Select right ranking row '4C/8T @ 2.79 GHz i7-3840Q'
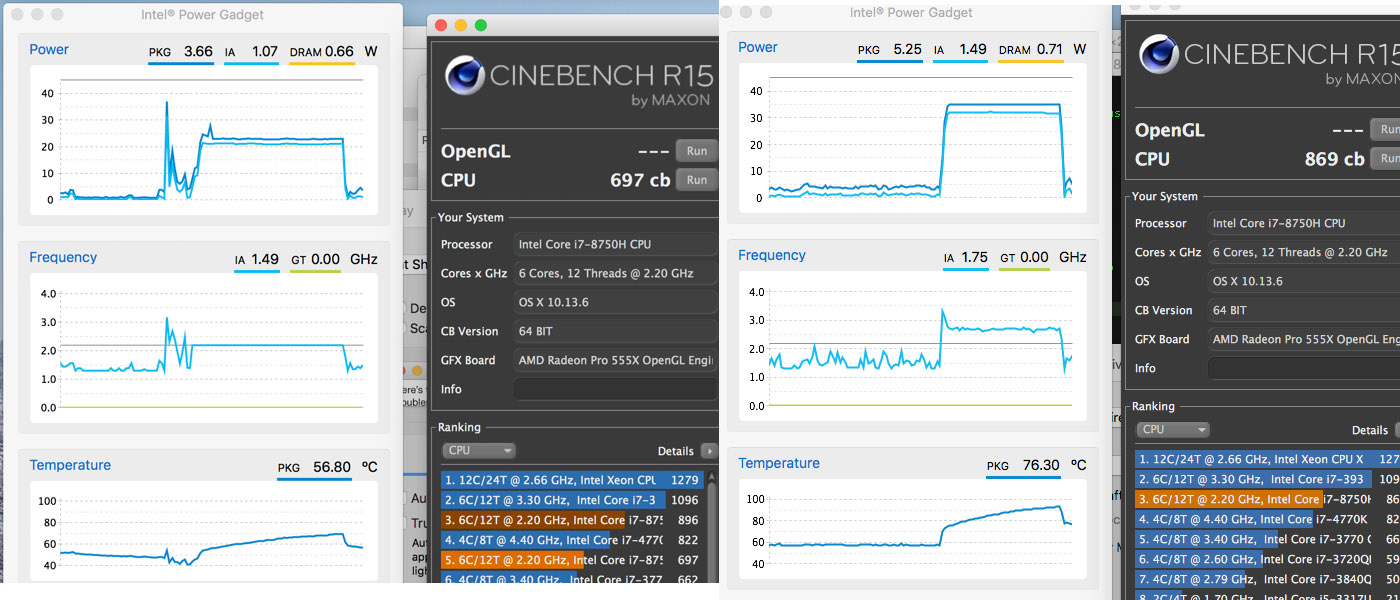 [x=1268, y=579]
